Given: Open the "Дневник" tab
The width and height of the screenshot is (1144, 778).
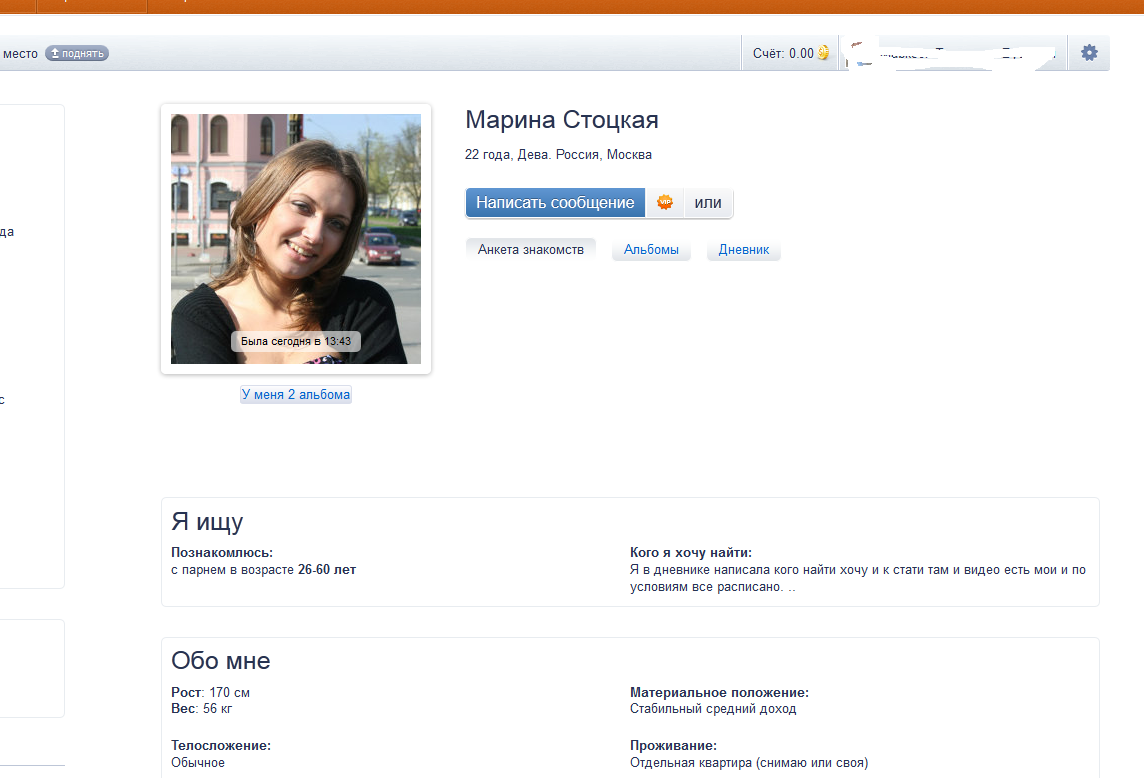Looking at the screenshot, I should pos(744,250).
